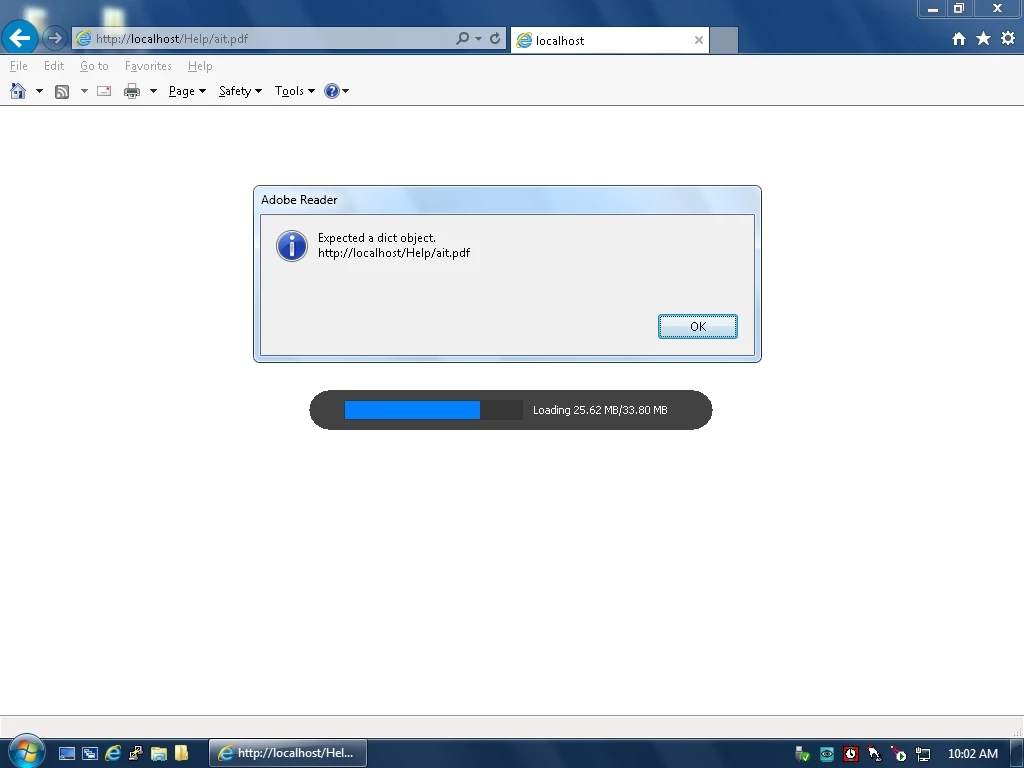The width and height of the screenshot is (1024, 768).
Task: Click the Print icon
Action: pyautogui.click(x=132, y=91)
